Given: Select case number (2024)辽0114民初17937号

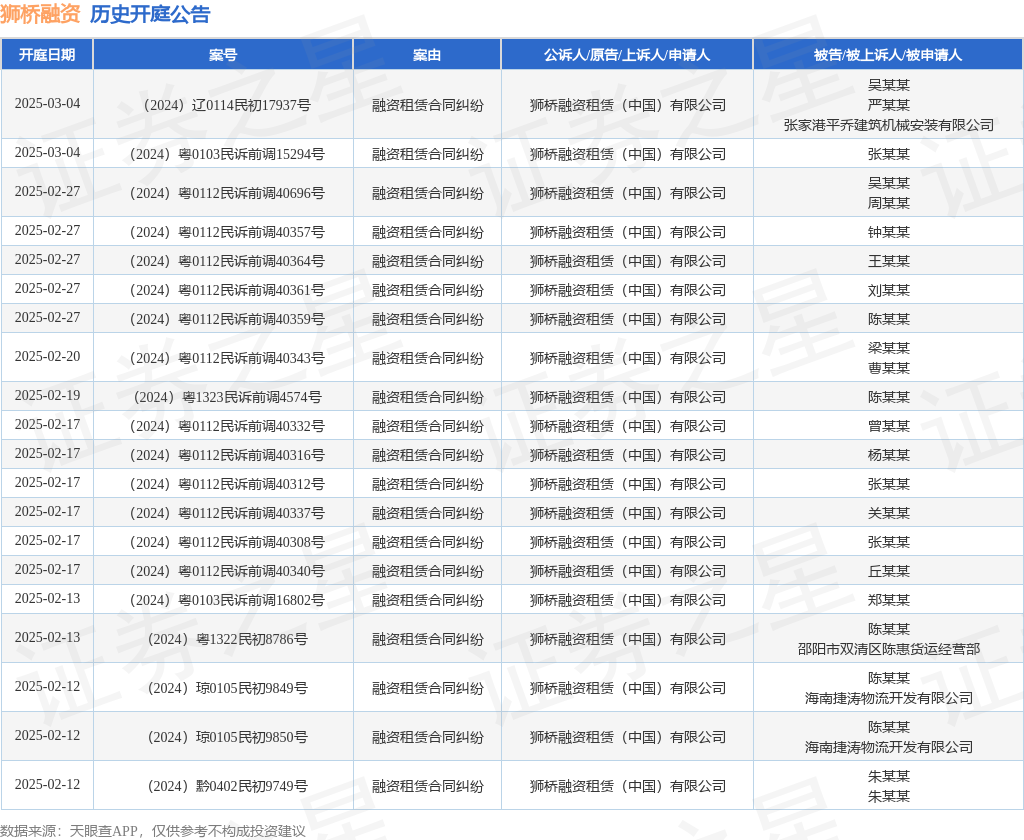Looking at the screenshot, I should pos(227,105).
